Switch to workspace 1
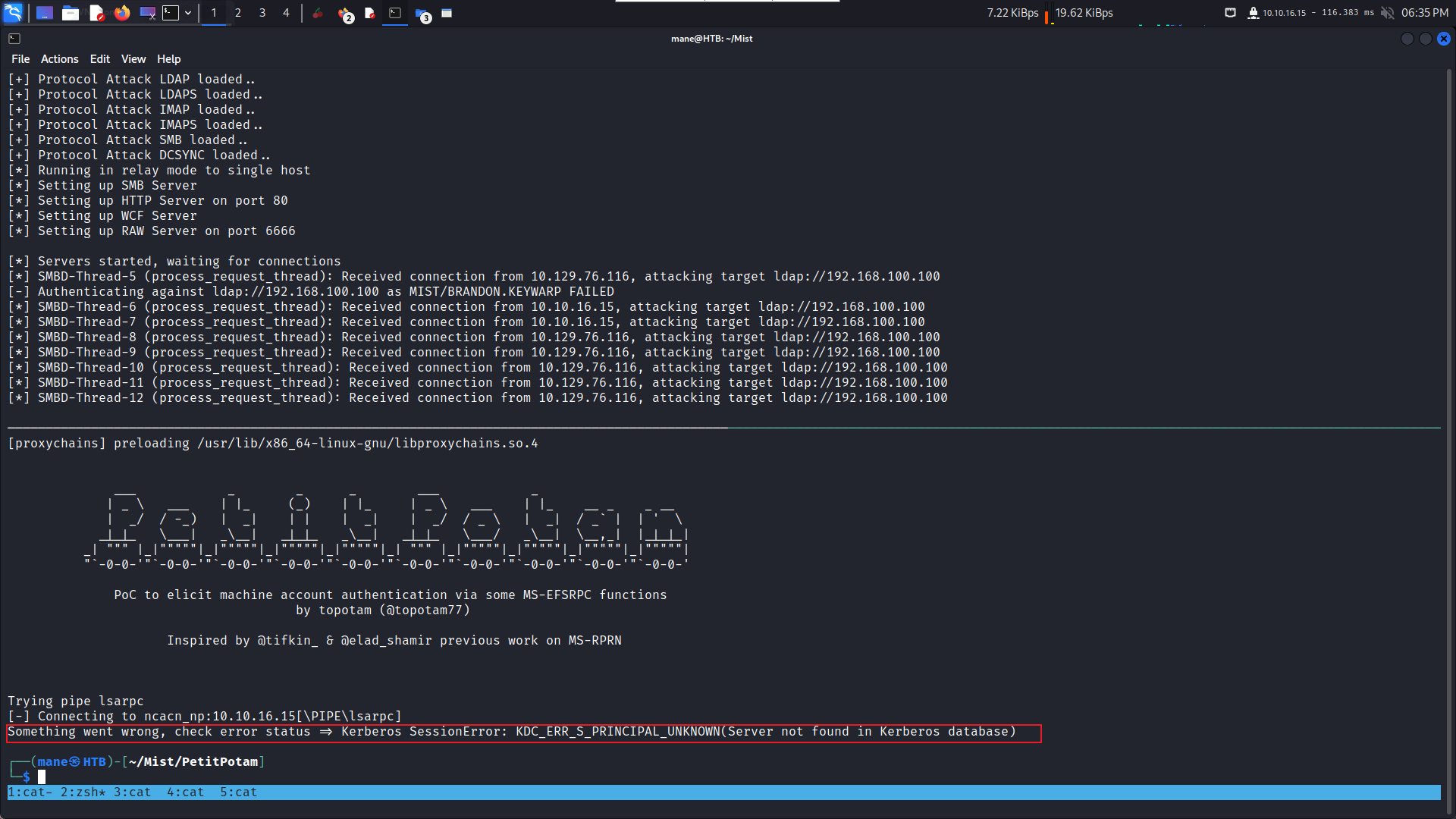Image resolution: width=1456 pixels, height=819 pixels. click(214, 13)
